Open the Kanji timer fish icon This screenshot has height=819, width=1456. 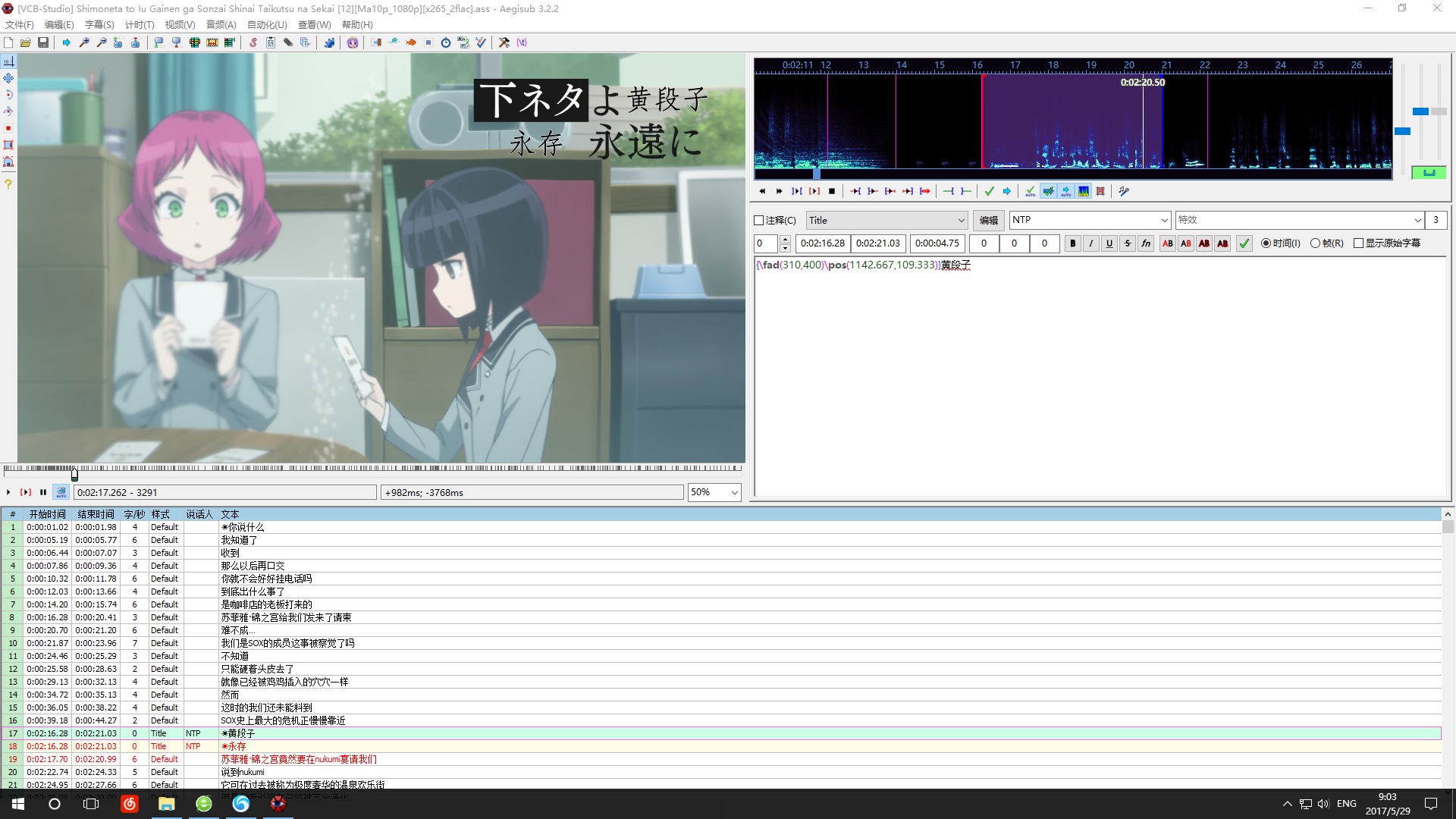pyautogui.click(x=411, y=42)
